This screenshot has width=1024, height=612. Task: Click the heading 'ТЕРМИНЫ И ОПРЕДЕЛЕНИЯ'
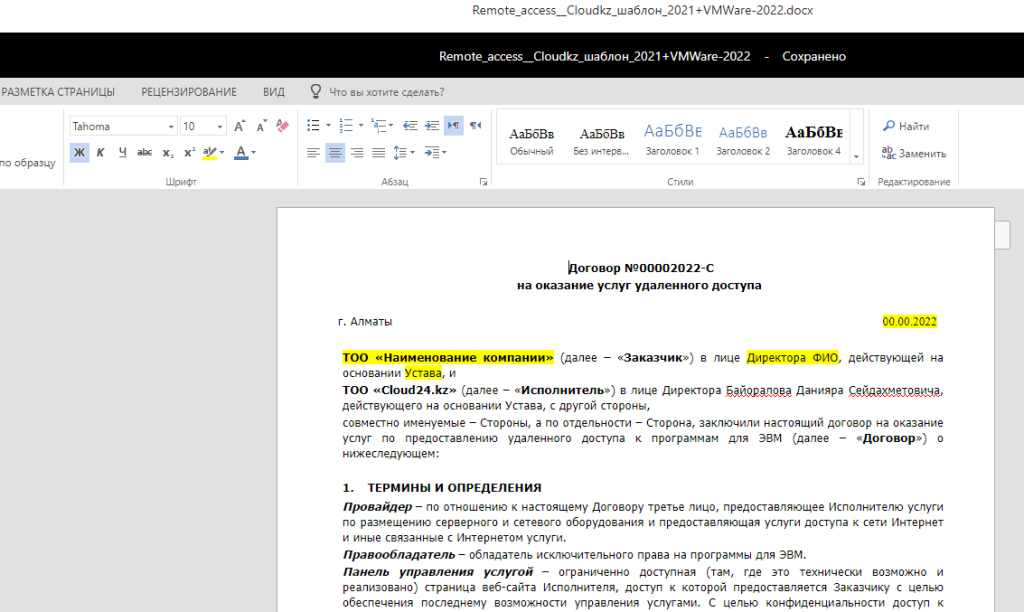click(x=454, y=487)
